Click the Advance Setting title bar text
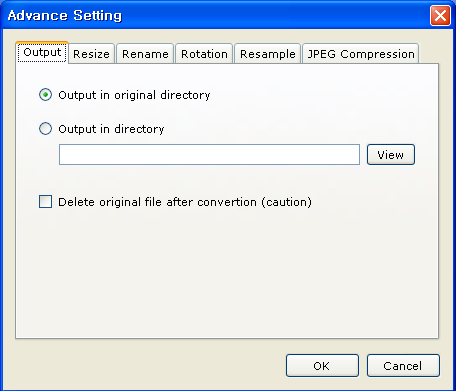The image size is (456, 391). click(65, 15)
